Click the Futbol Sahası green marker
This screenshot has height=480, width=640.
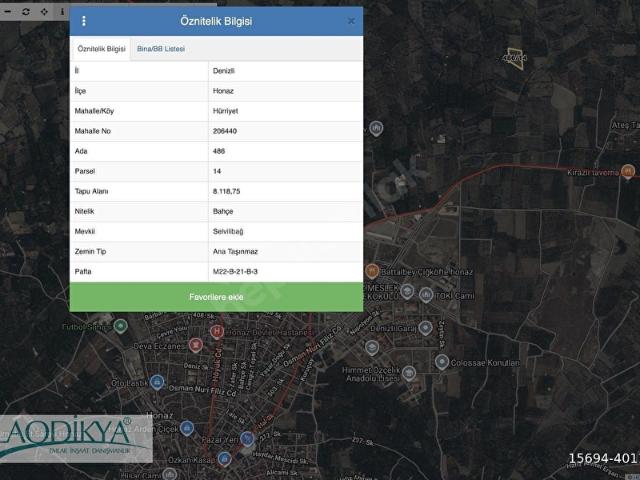point(120,326)
